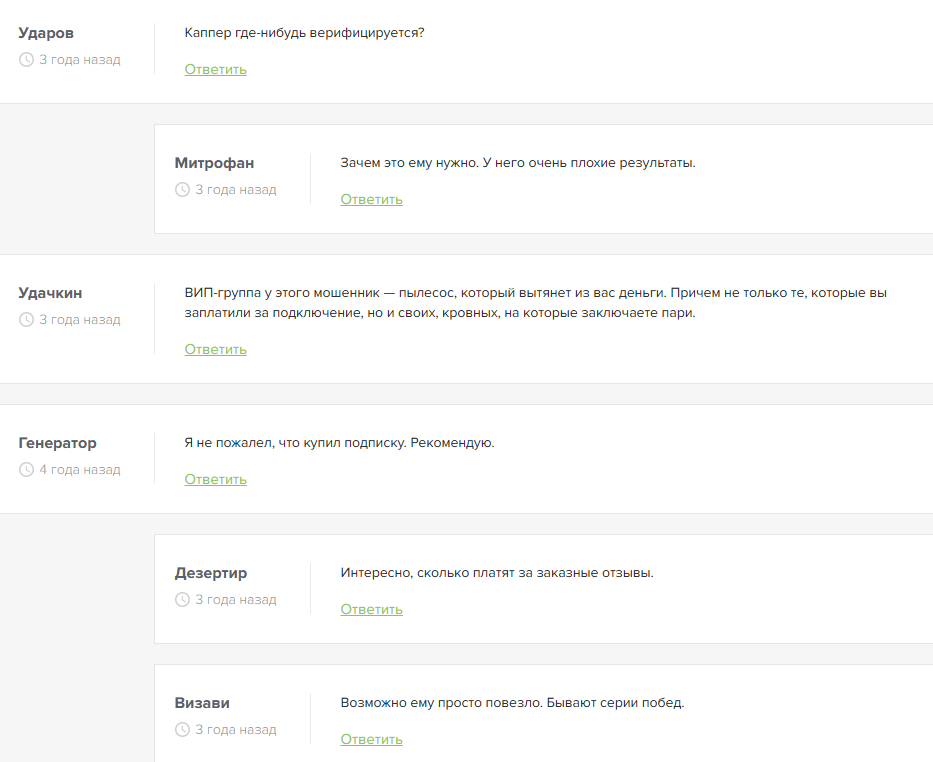Click Ответить under Митрофан's comment
Viewport: 933px width, 762px height.
[371, 200]
